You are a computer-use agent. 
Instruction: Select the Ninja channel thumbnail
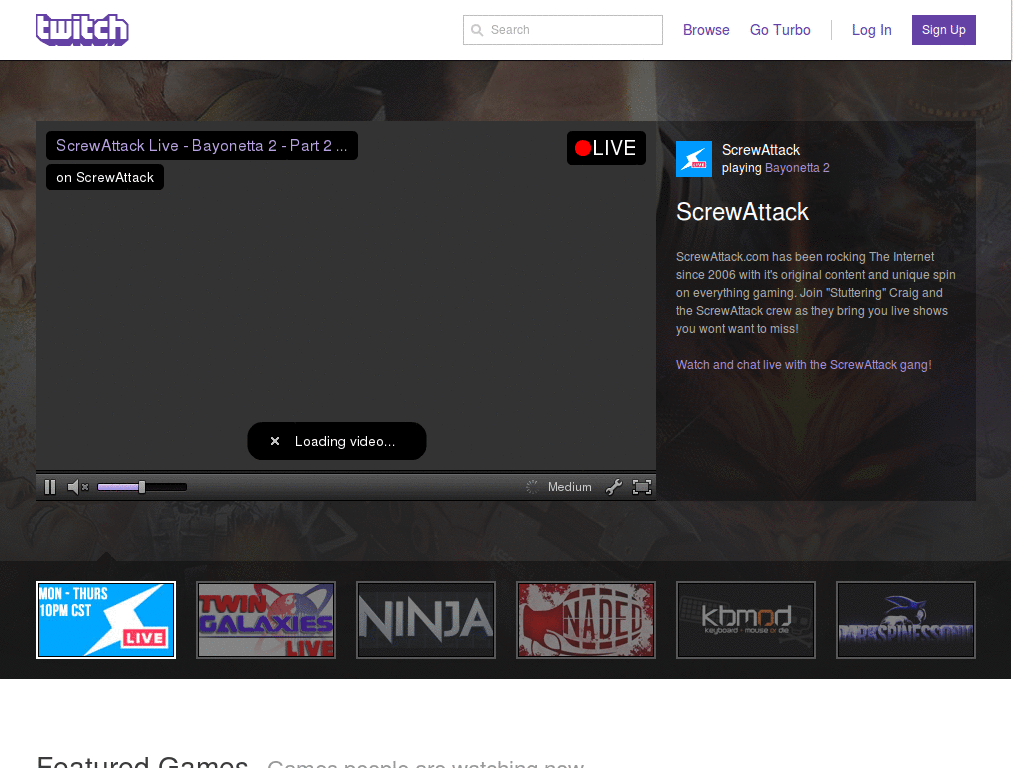(426, 620)
